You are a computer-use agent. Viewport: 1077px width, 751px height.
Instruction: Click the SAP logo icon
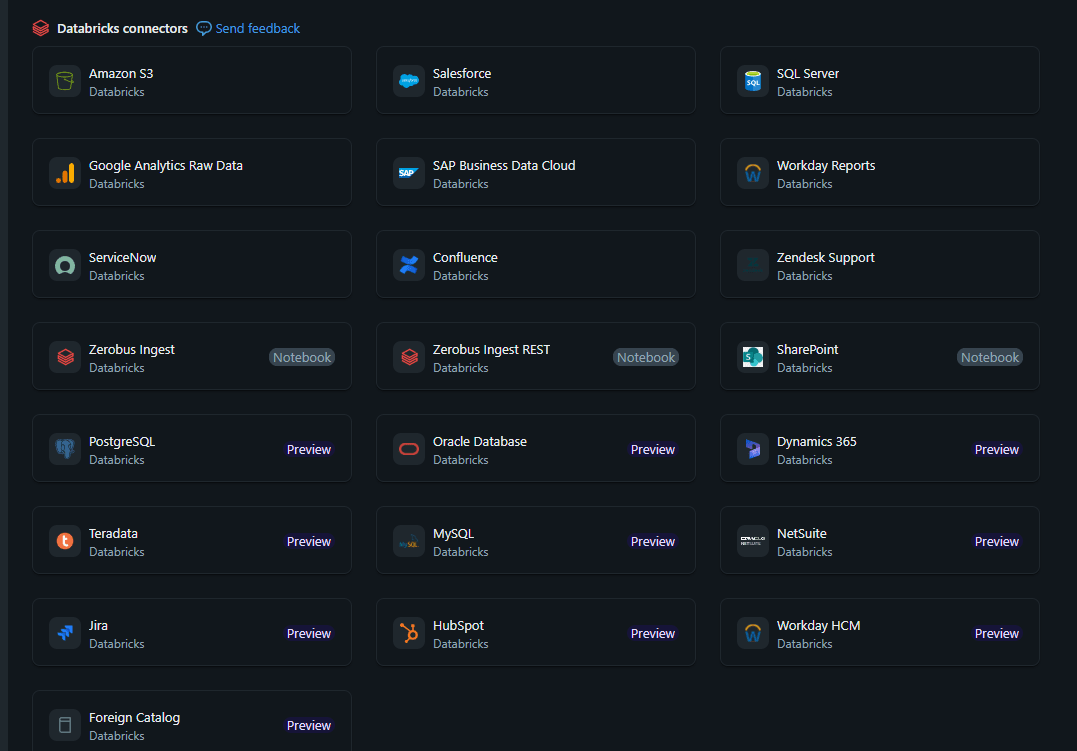(x=409, y=173)
